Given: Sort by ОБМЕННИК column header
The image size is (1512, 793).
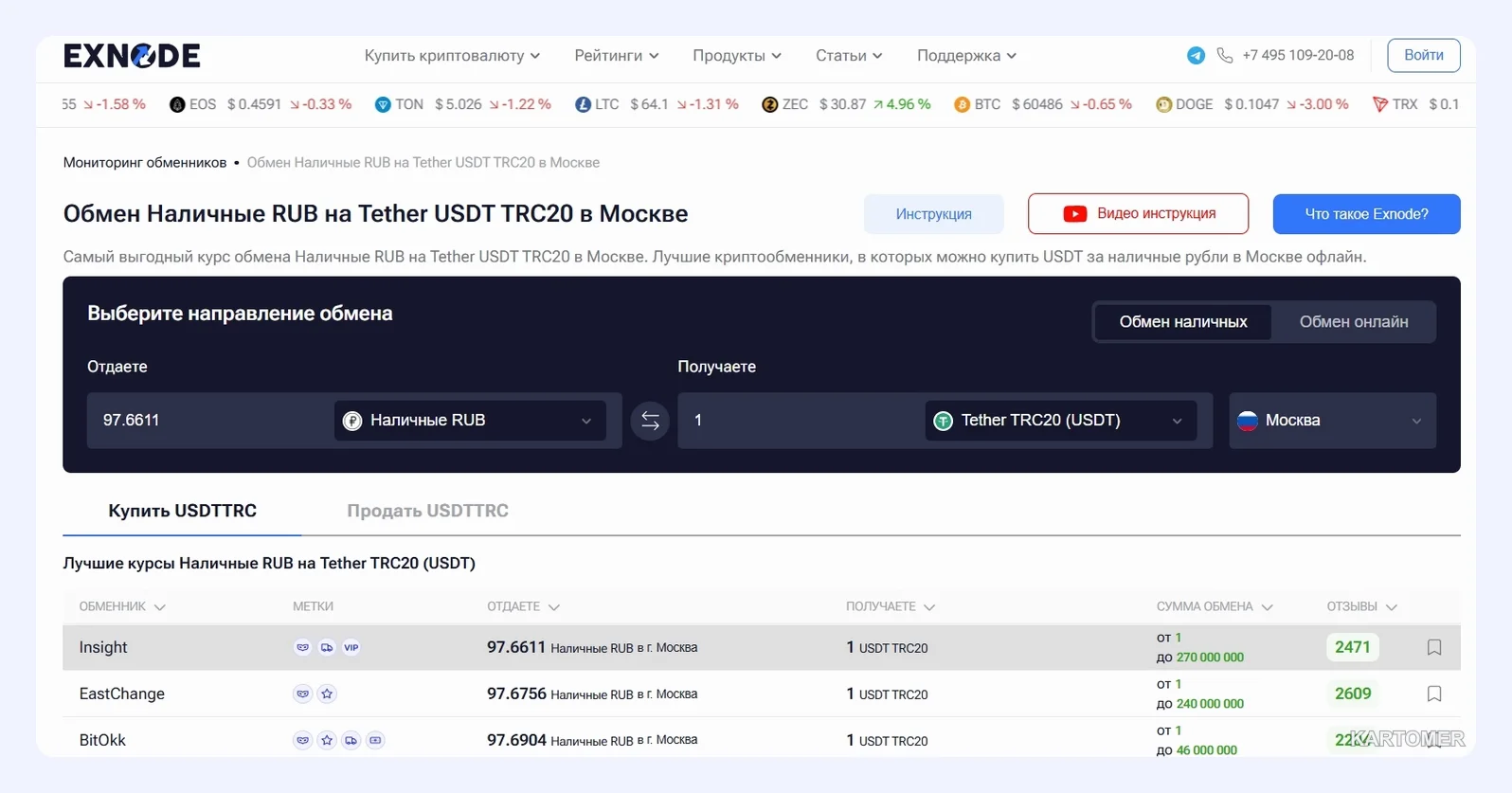Looking at the screenshot, I should pos(122,606).
